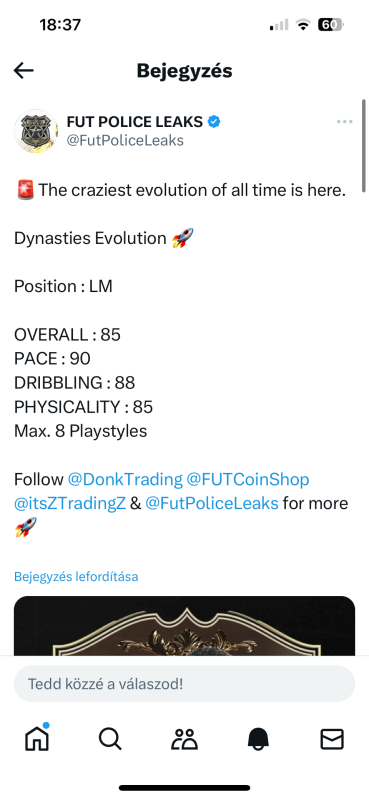369x800 pixels.
Task: Open the @FutPoliceLeaks mention in post text
Action: [x=212, y=504]
